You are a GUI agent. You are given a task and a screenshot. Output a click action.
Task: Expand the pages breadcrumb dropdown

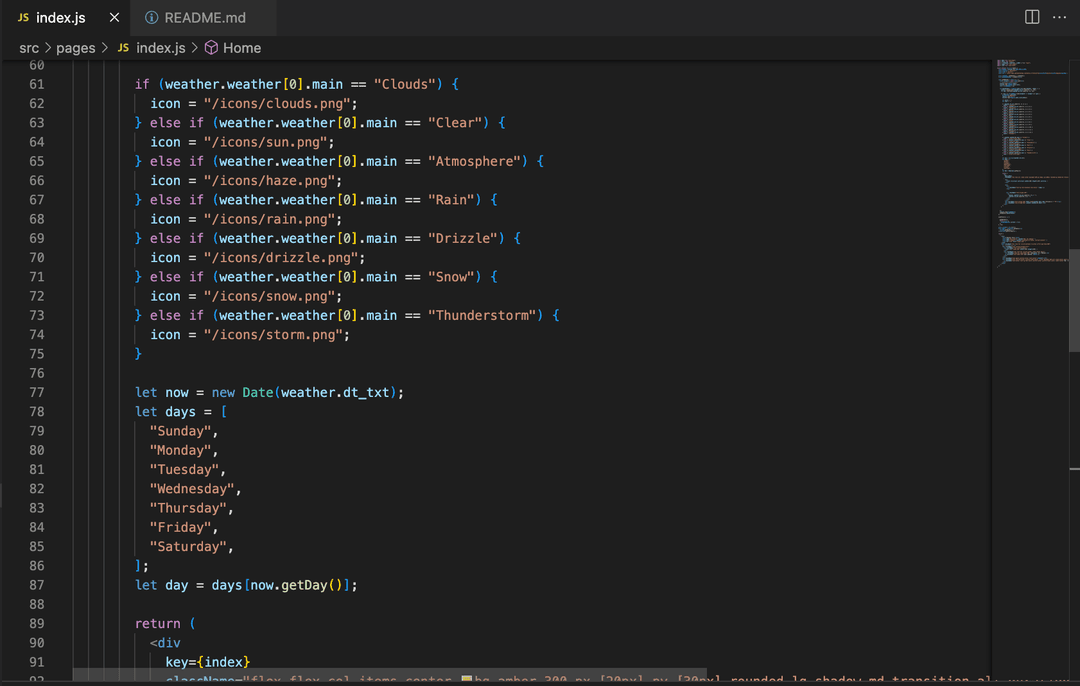(x=75, y=48)
